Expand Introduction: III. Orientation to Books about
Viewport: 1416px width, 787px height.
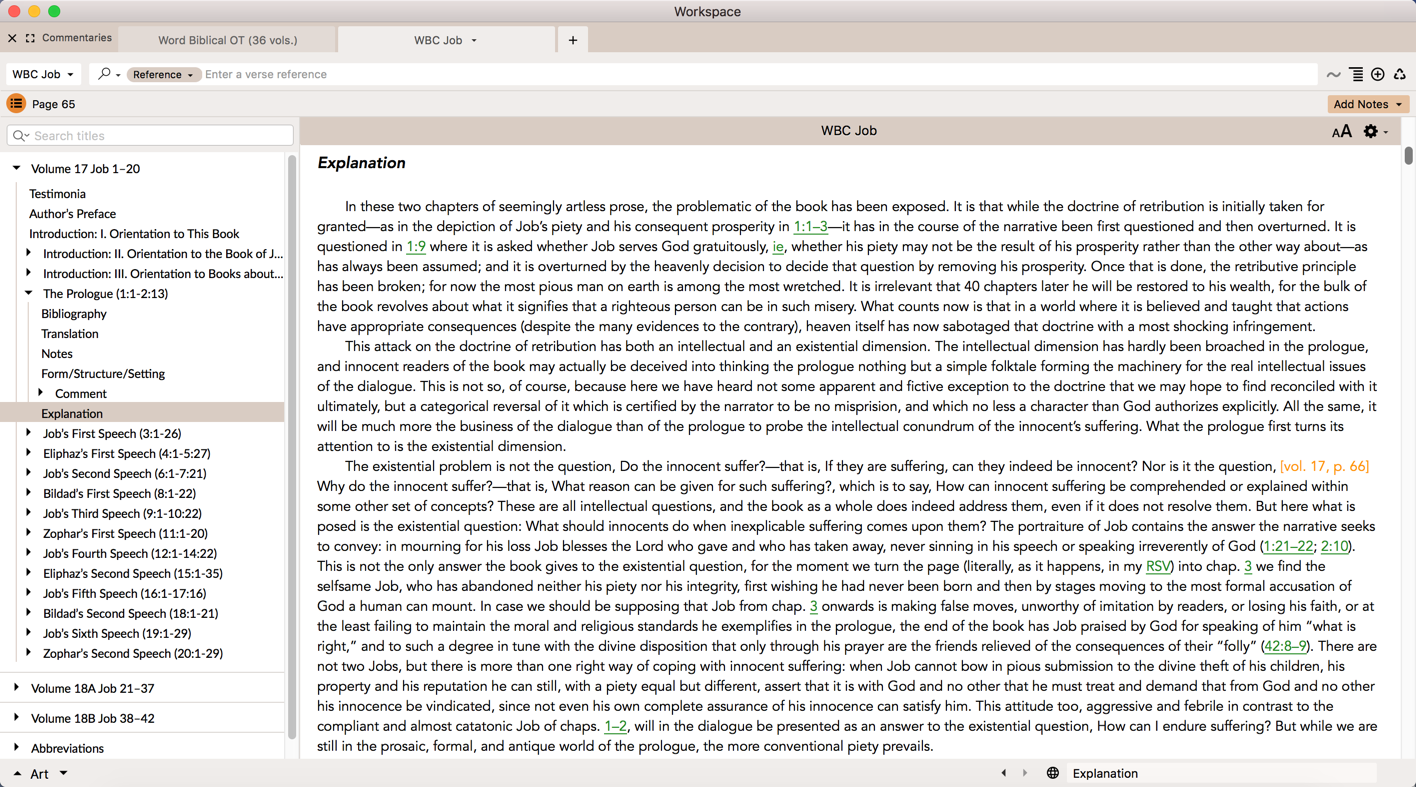[28, 273]
